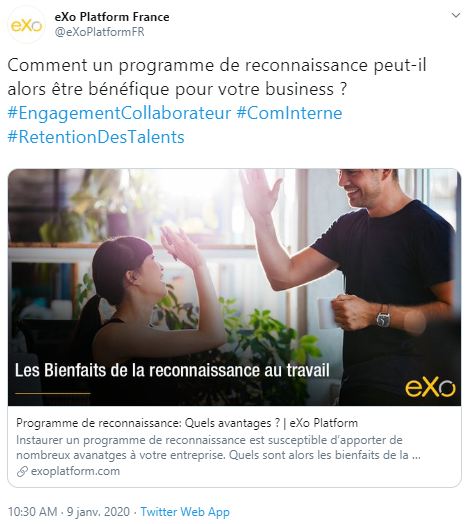Viewport: 472px width, 524px height.
Task: Open the #ComInterne hashtag
Action: pos(289,113)
